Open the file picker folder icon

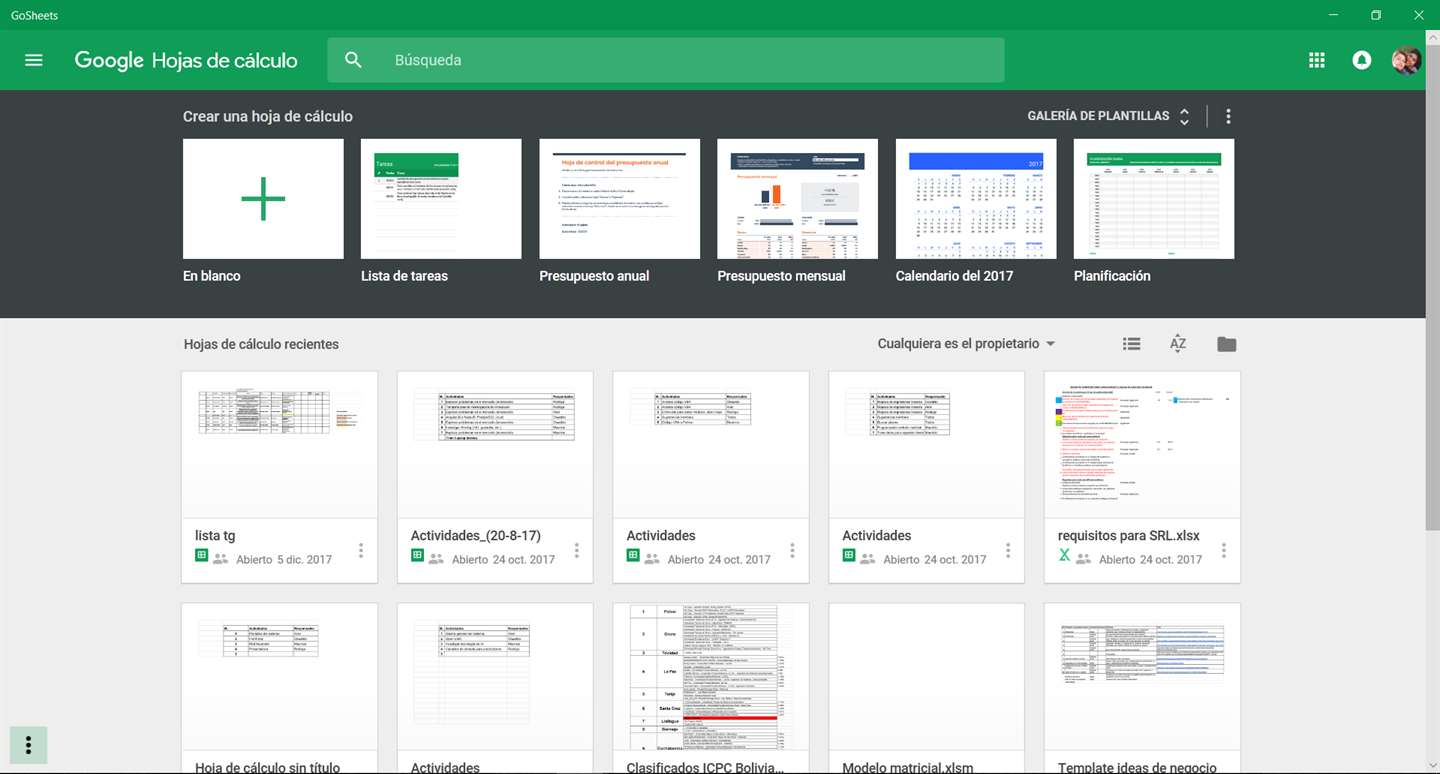tap(1227, 344)
